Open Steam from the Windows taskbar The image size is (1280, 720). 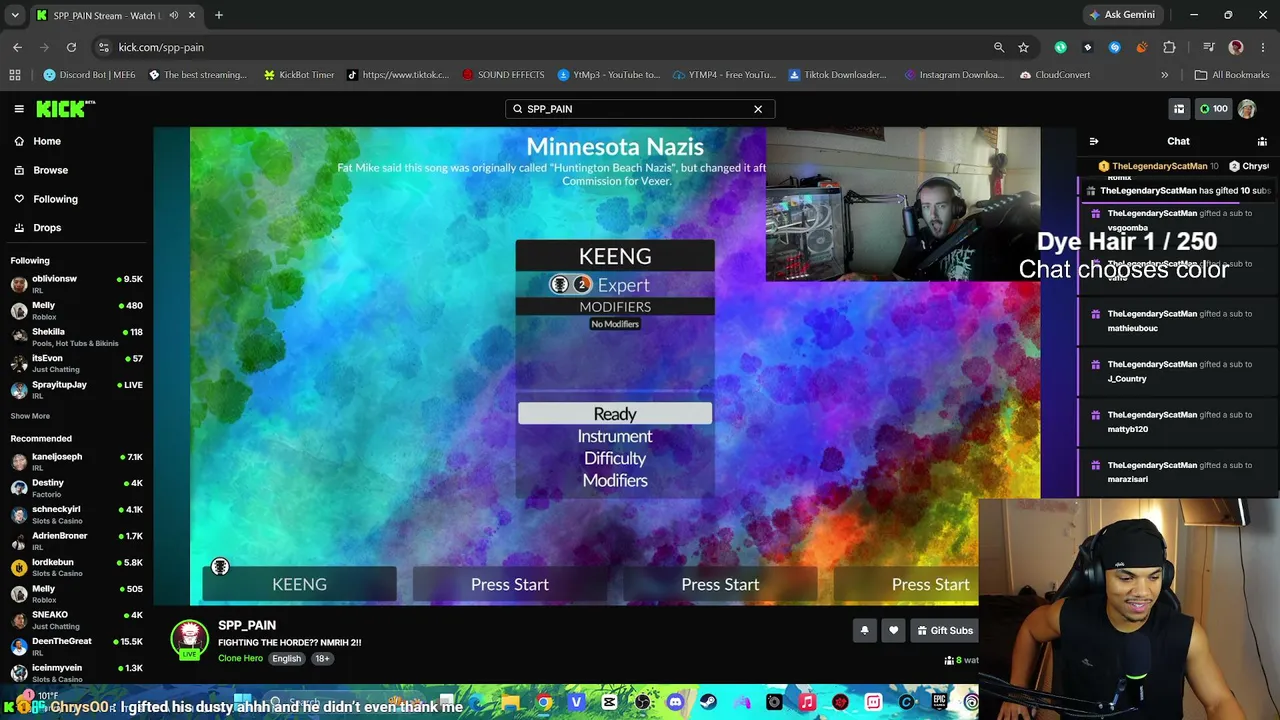pos(709,702)
